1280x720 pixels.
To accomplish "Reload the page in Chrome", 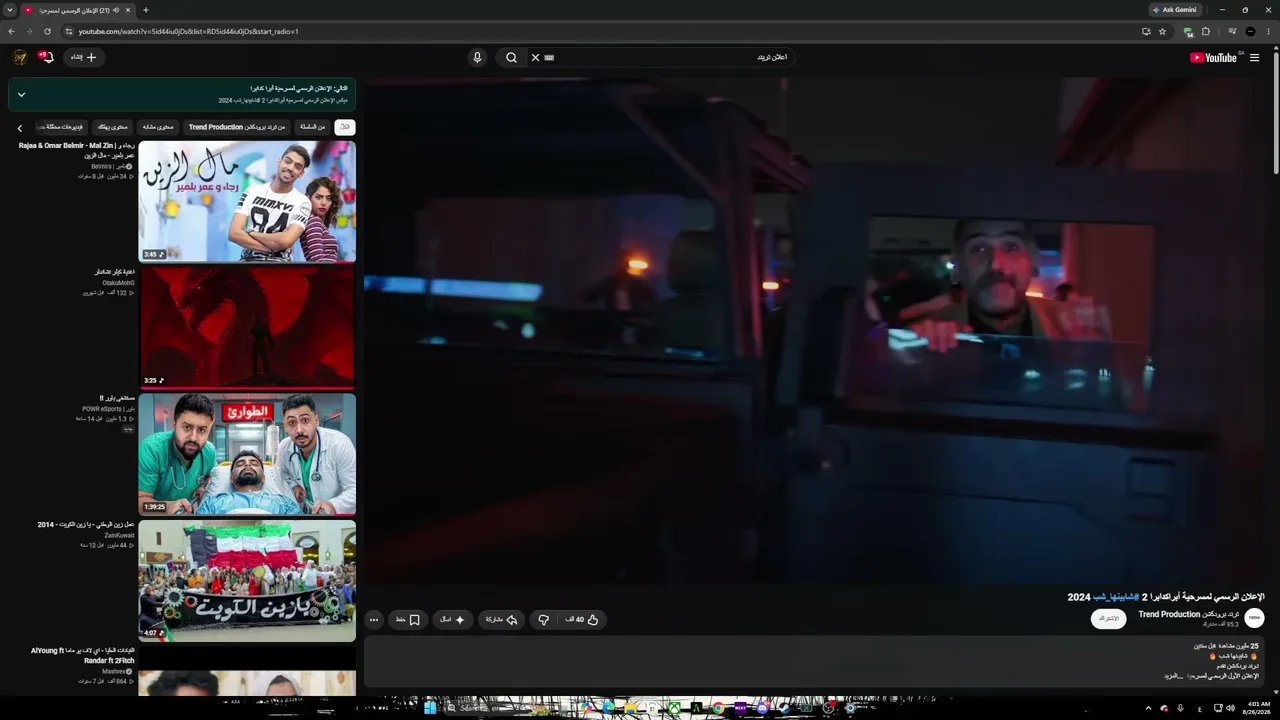I will click(47, 31).
